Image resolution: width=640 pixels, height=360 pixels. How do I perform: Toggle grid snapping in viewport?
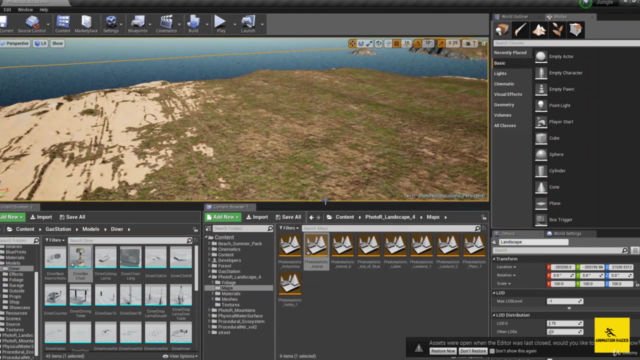coord(396,43)
